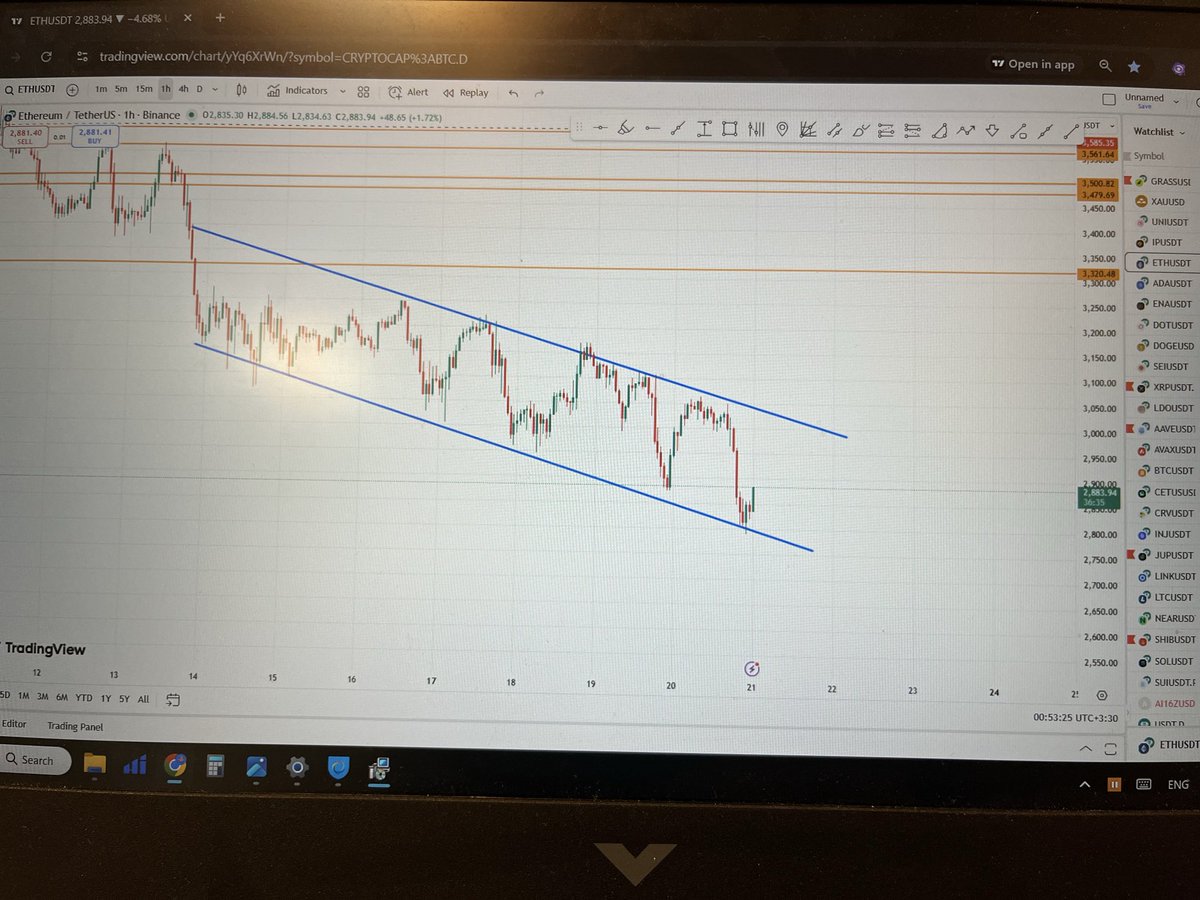This screenshot has width=1200, height=900.
Task: Open the go-to-date calendar icon
Action: click(x=173, y=699)
